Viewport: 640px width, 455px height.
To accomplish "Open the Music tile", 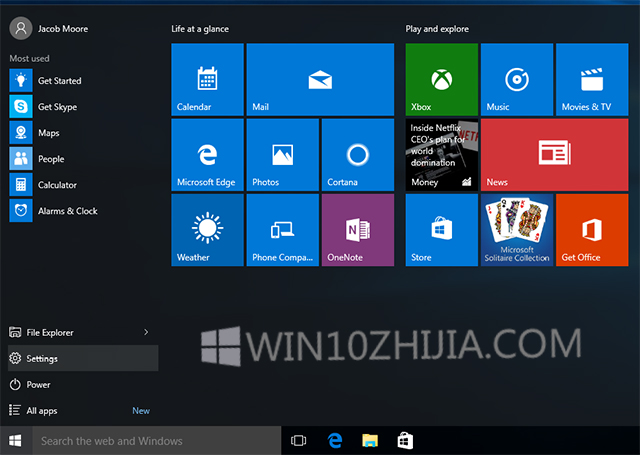I will [517, 80].
